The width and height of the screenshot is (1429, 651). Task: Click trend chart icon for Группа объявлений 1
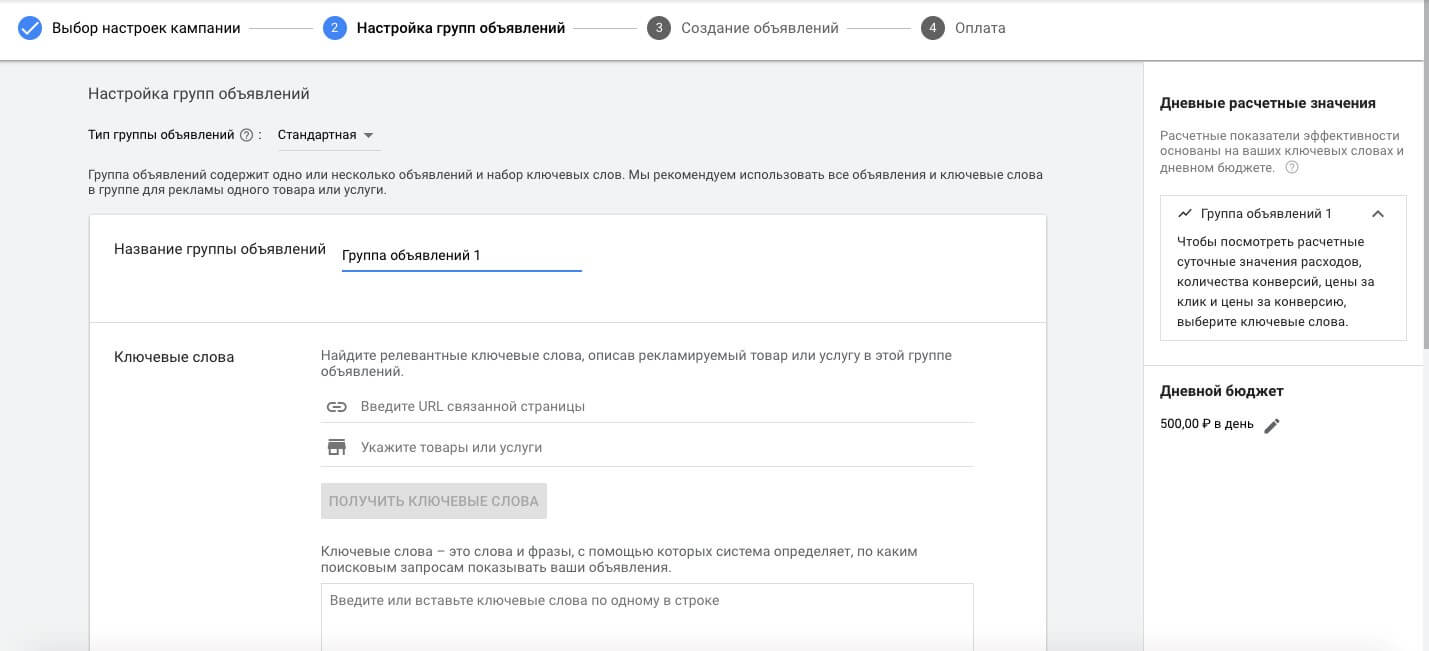click(1185, 214)
